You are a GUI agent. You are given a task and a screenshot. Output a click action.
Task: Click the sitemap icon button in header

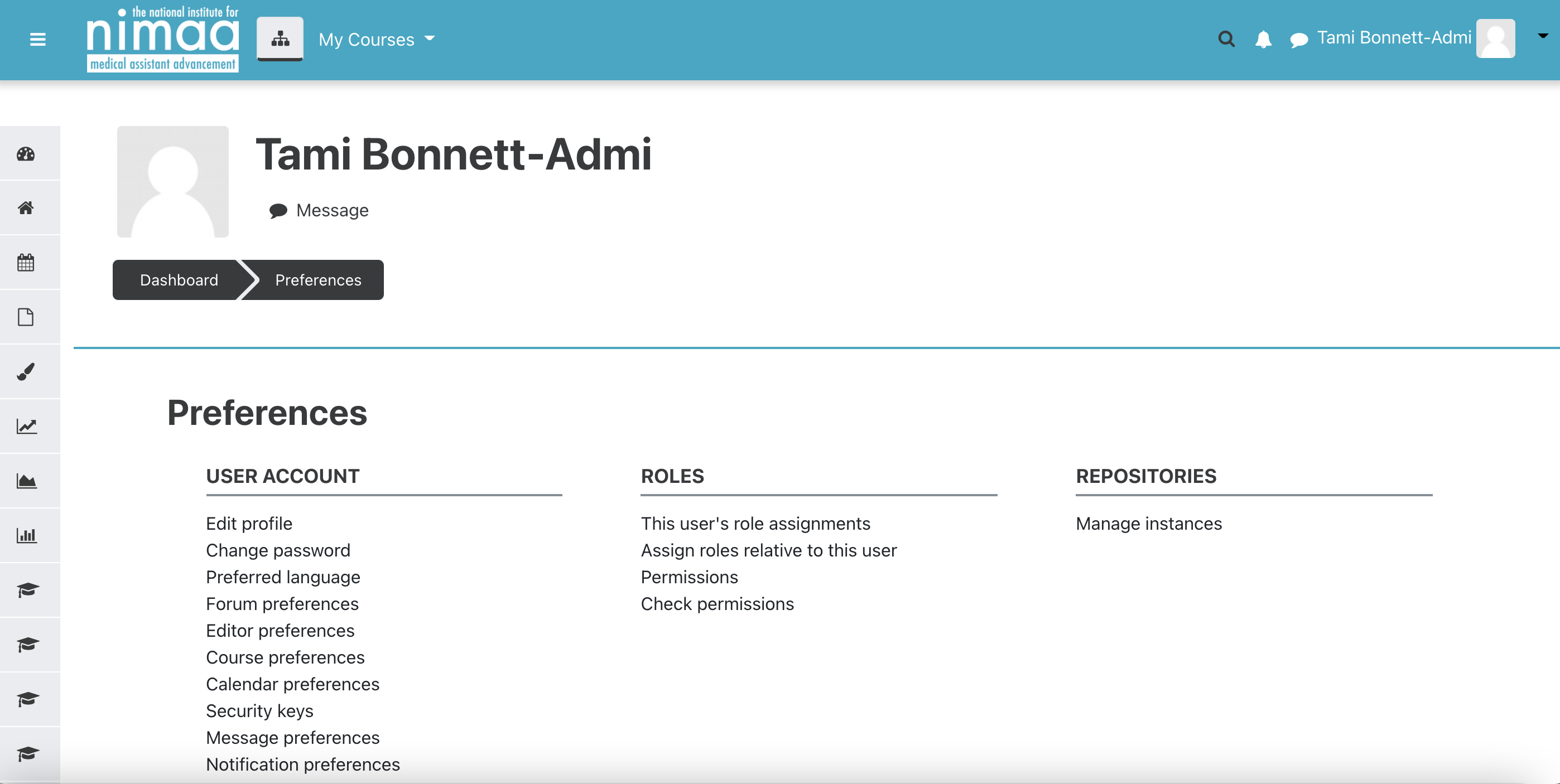click(x=280, y=38)
